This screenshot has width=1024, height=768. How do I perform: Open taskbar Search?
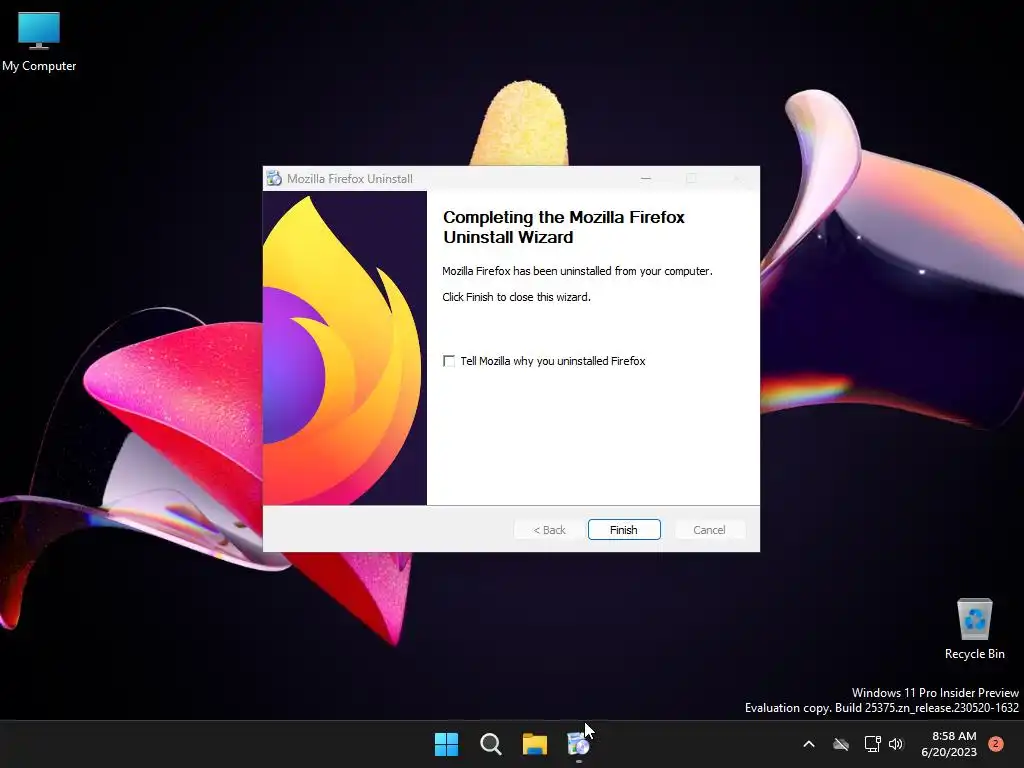[490, 744]
